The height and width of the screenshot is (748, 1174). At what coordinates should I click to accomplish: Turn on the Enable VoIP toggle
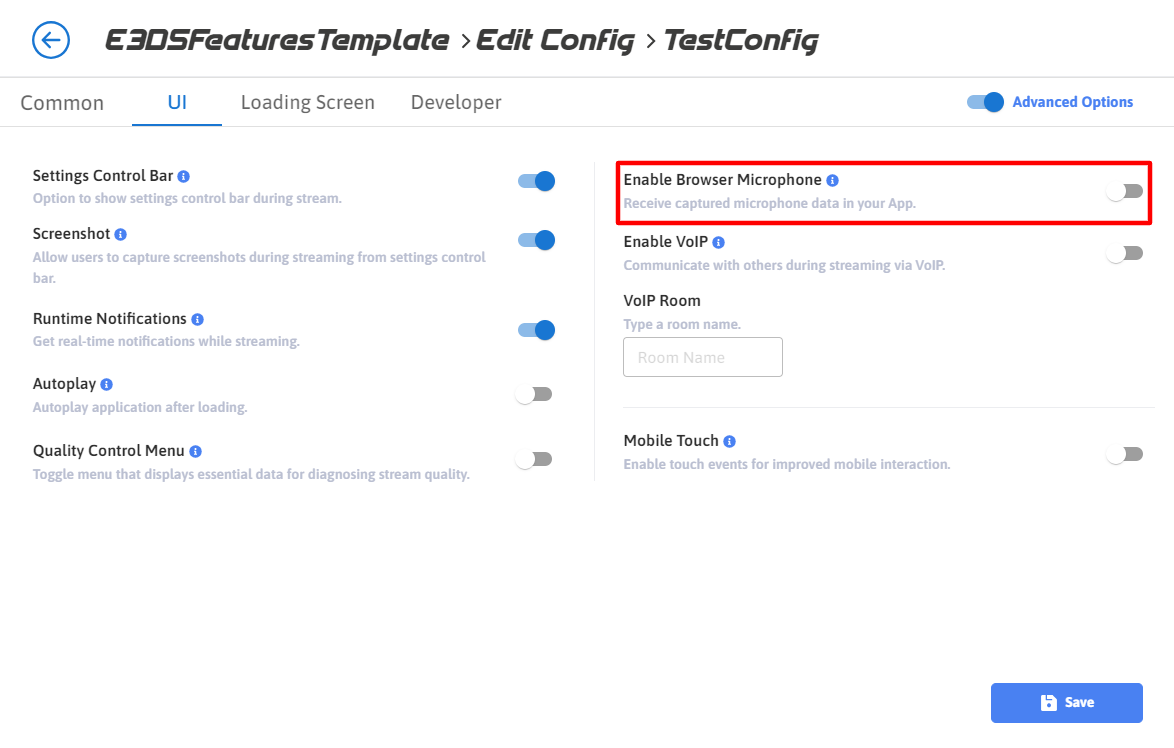click(1125, 253)
